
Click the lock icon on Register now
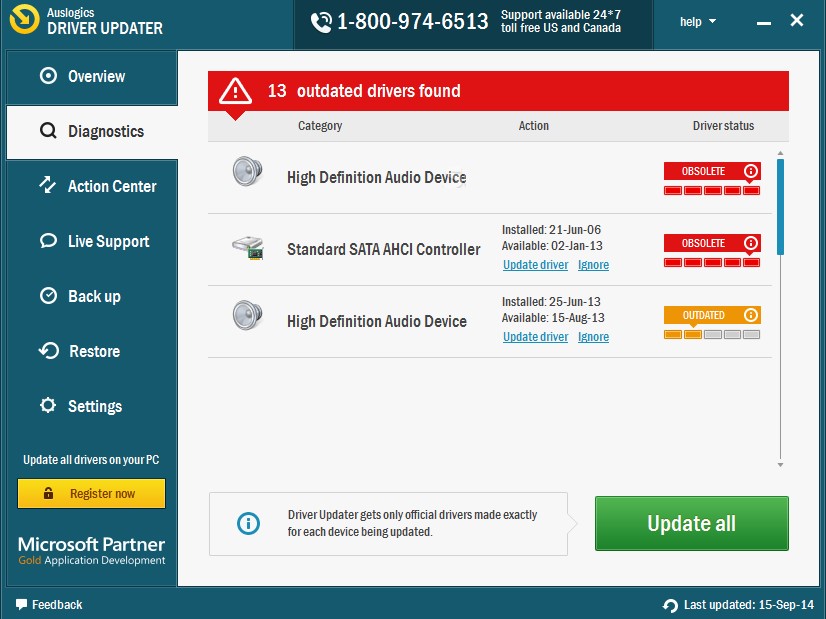tap(48, 493)
